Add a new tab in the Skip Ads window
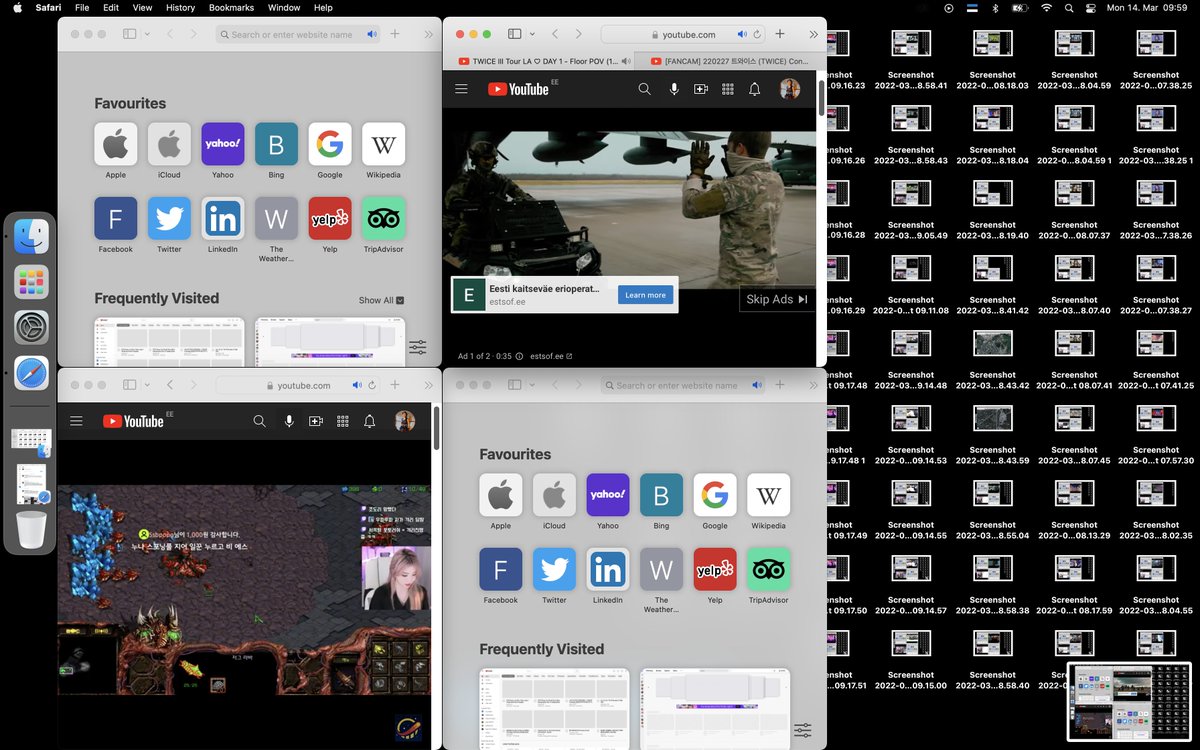 click(780, 34)
